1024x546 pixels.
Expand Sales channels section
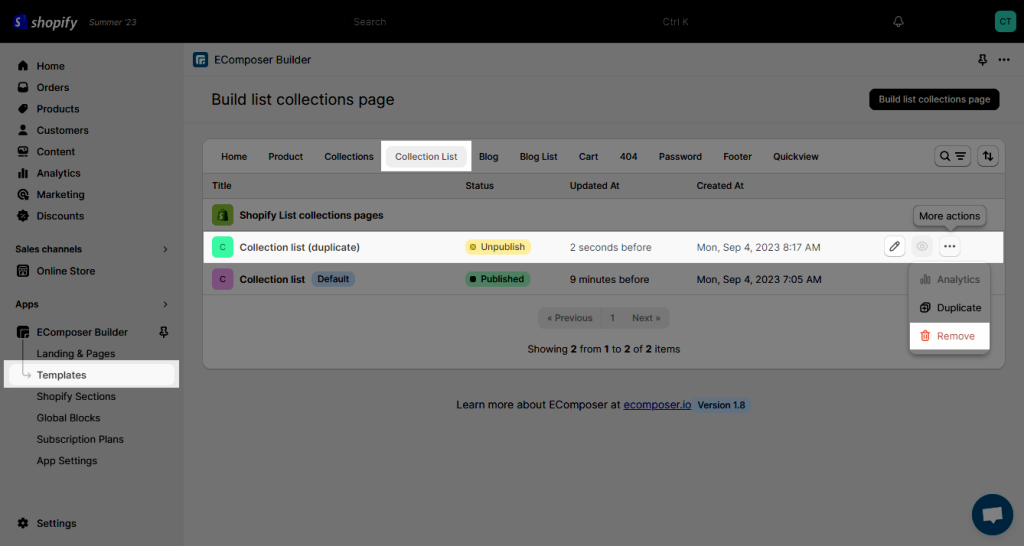point(165,249)
